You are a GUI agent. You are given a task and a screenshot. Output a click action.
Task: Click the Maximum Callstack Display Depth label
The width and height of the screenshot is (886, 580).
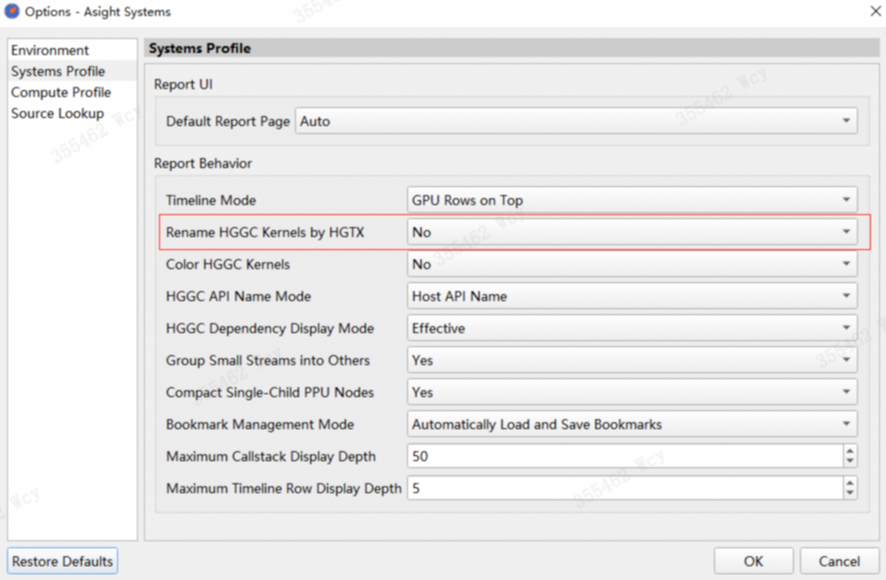click(x=271, y=456)
